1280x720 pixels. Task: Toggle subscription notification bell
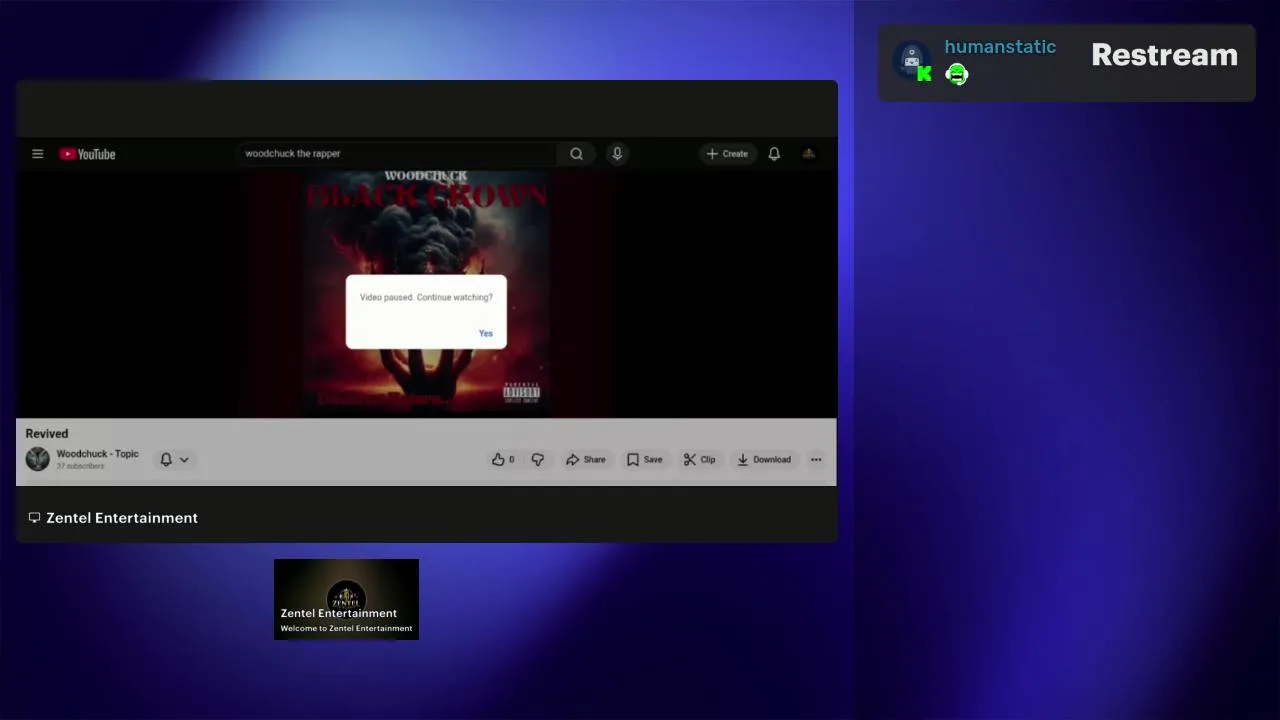(x=166, y=460)
